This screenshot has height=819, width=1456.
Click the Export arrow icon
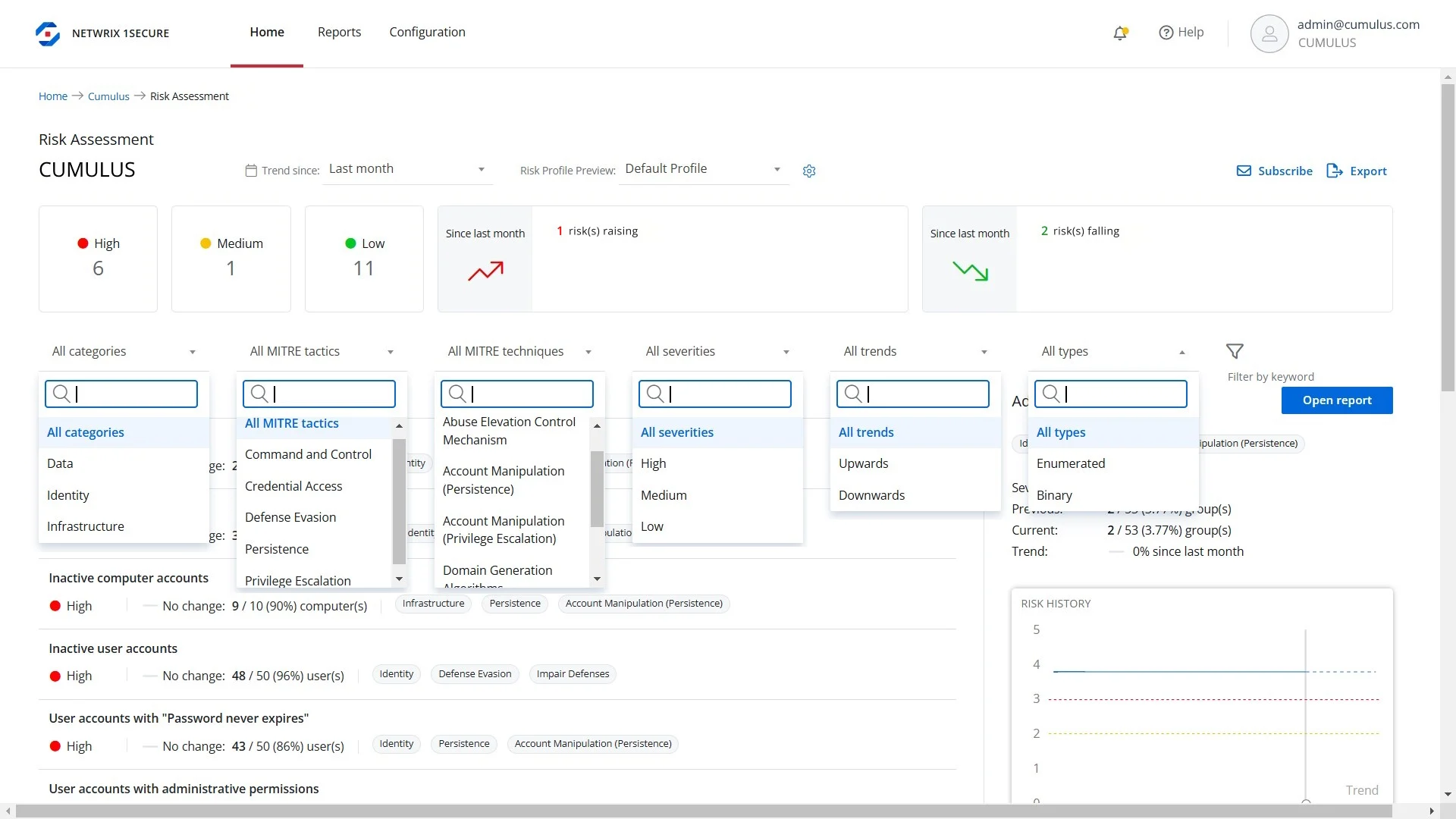pyautogui.click(x=1335, y=171)
